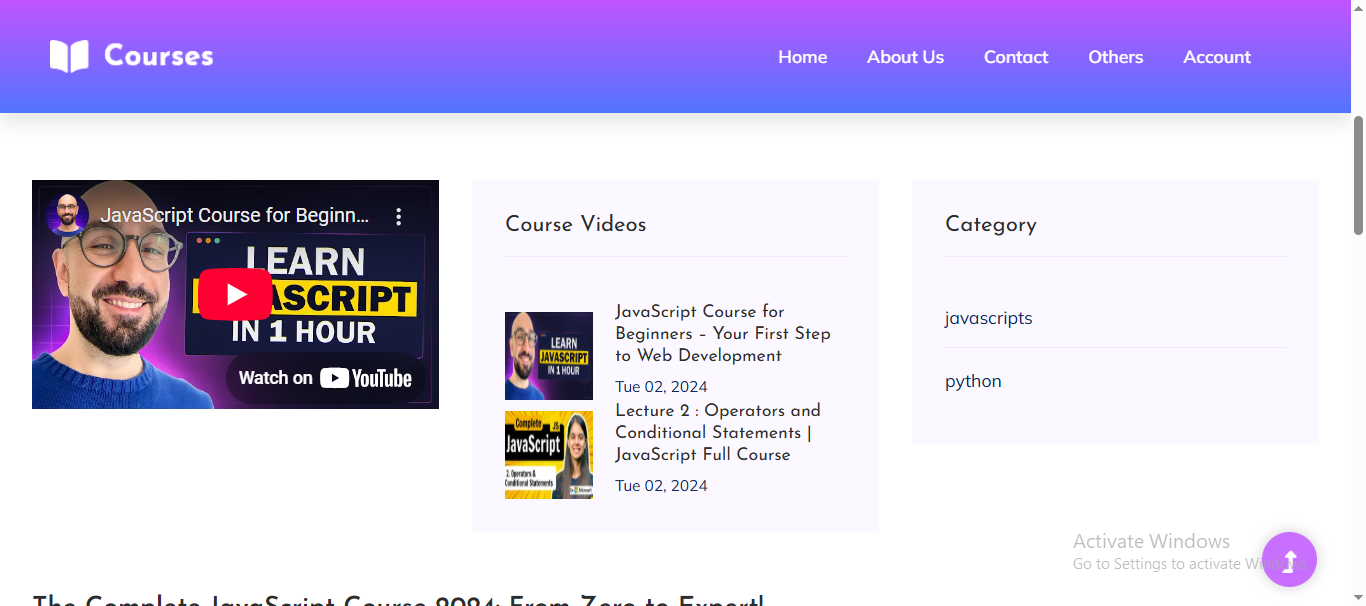Click the book logo icon
Viewport: 1366px width, 606px height.
click(x=69, y=56)
